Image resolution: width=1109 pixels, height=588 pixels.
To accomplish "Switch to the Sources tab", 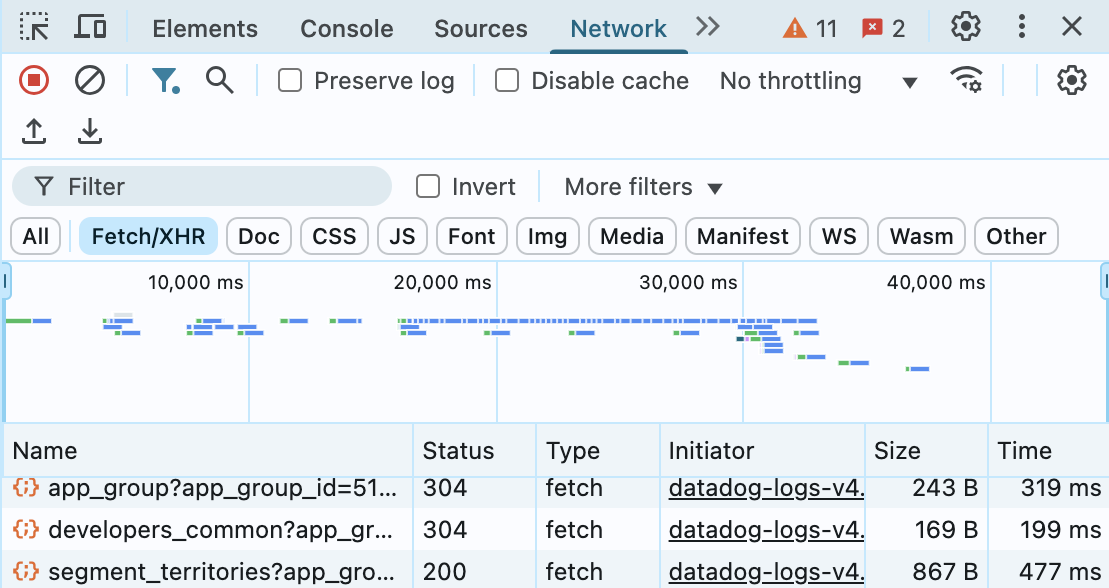I will coord(481,28).
